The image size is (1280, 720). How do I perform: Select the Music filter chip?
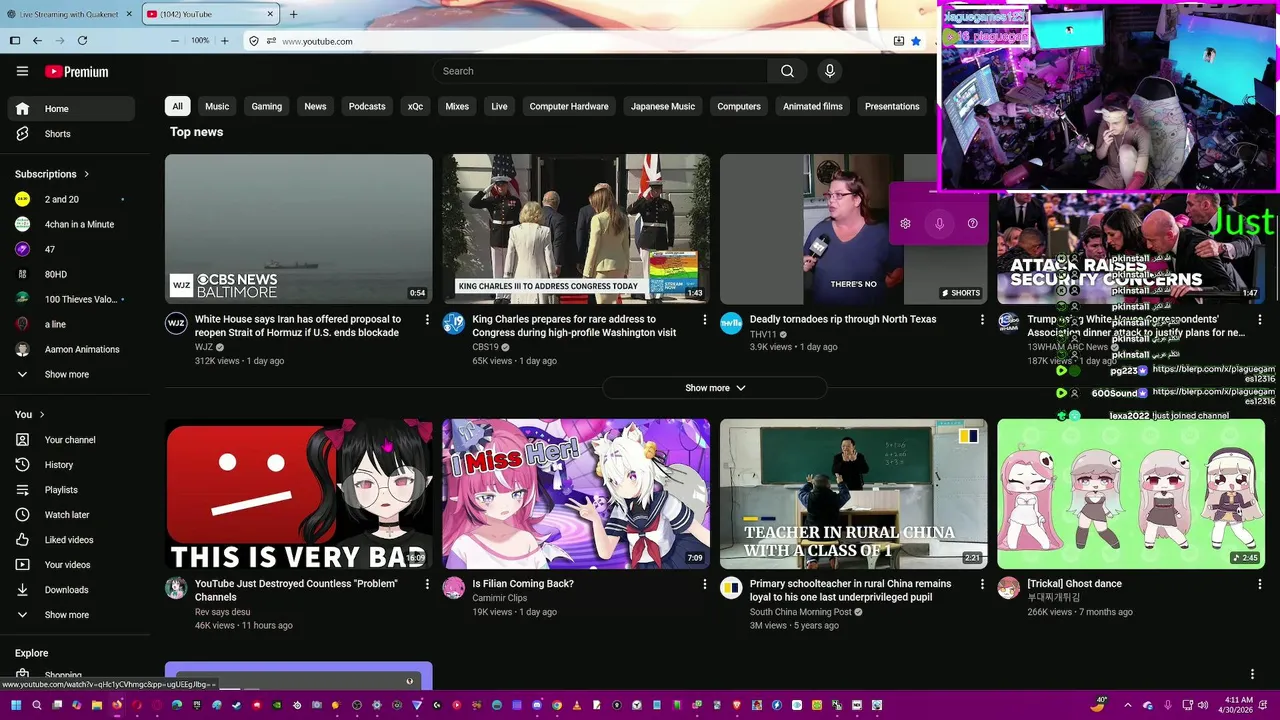tap(217, 106)
